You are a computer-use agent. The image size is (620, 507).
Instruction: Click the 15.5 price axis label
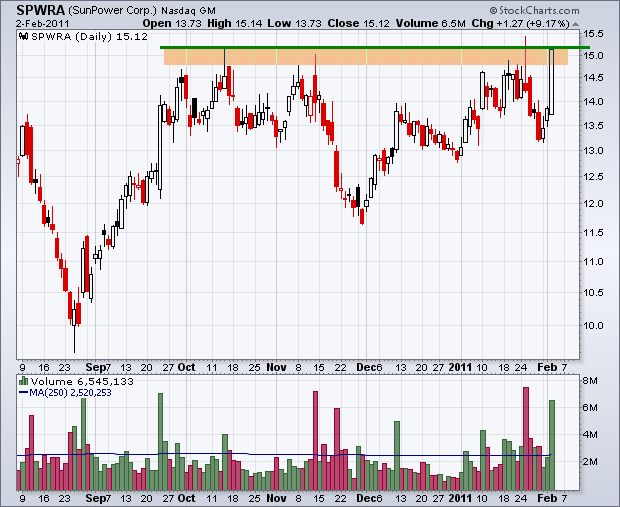pos(594,34)
